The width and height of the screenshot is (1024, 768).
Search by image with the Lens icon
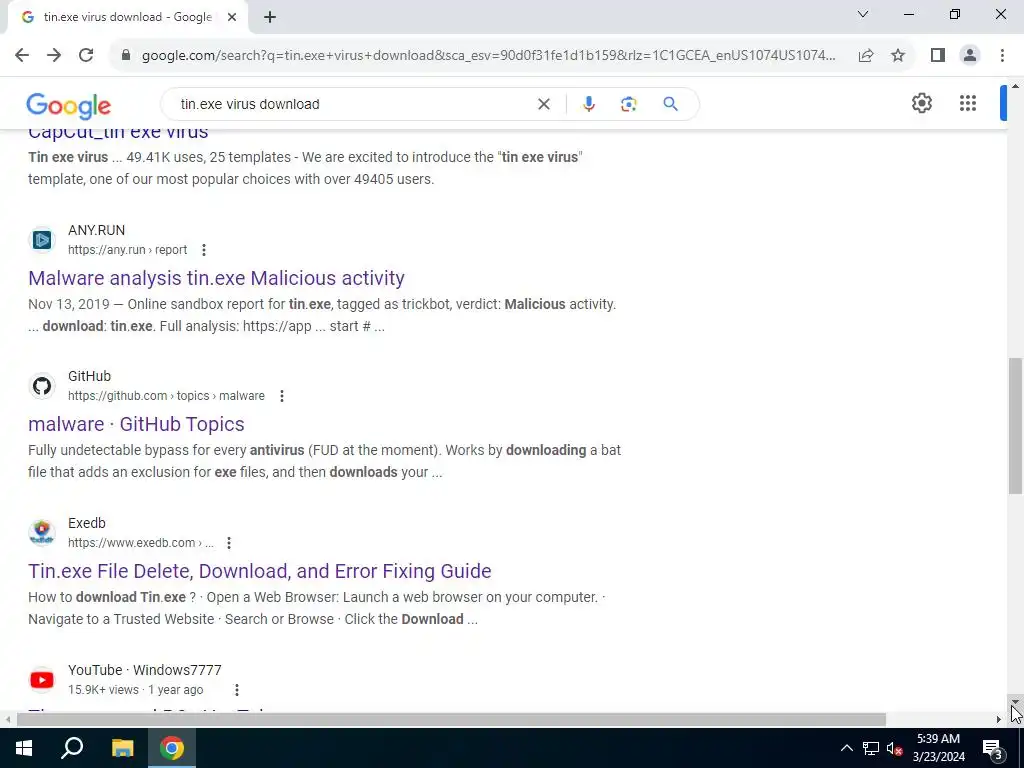tap(628, 104)
